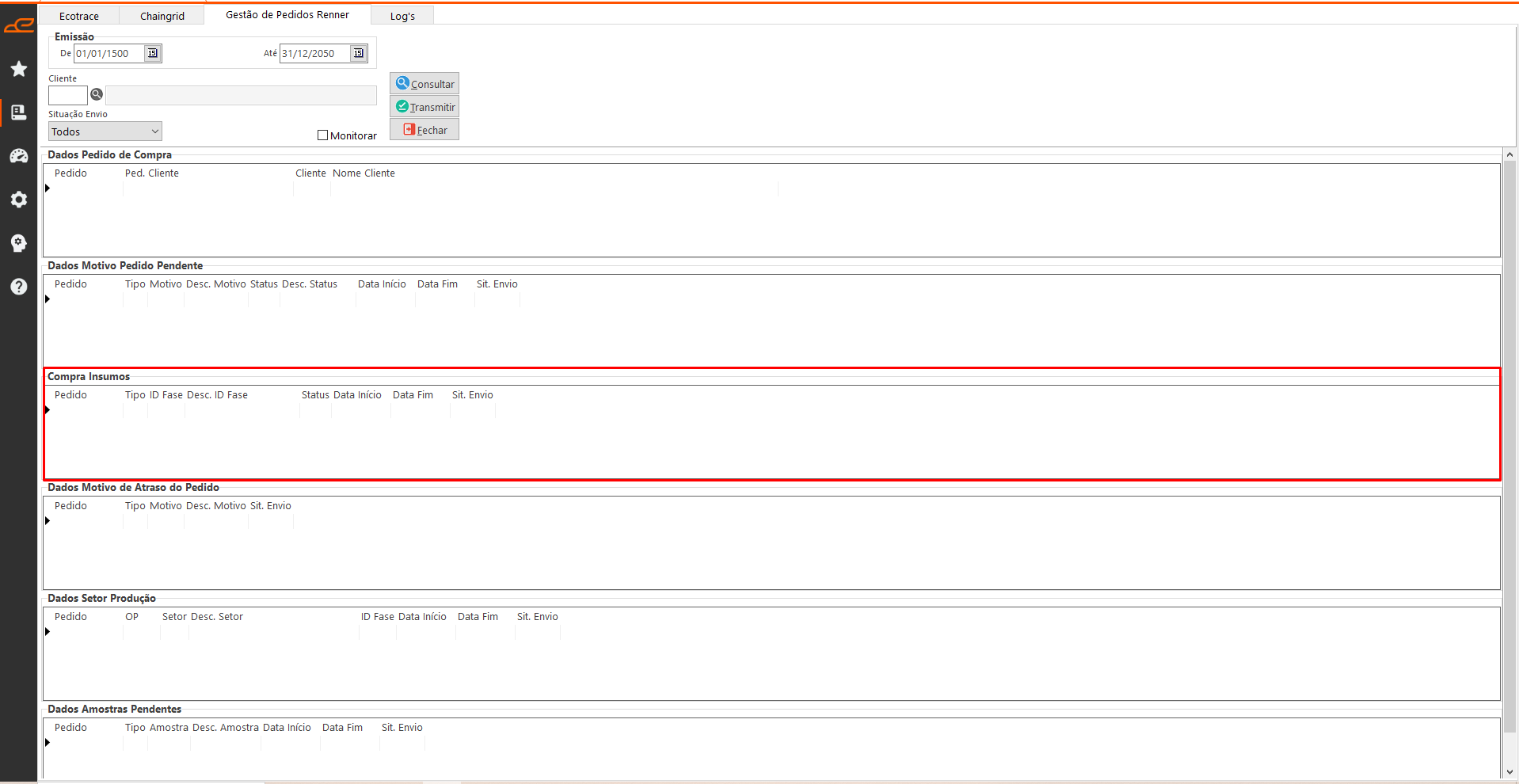
Task: Enable the Monitorar checkbox
Action: 323,135
